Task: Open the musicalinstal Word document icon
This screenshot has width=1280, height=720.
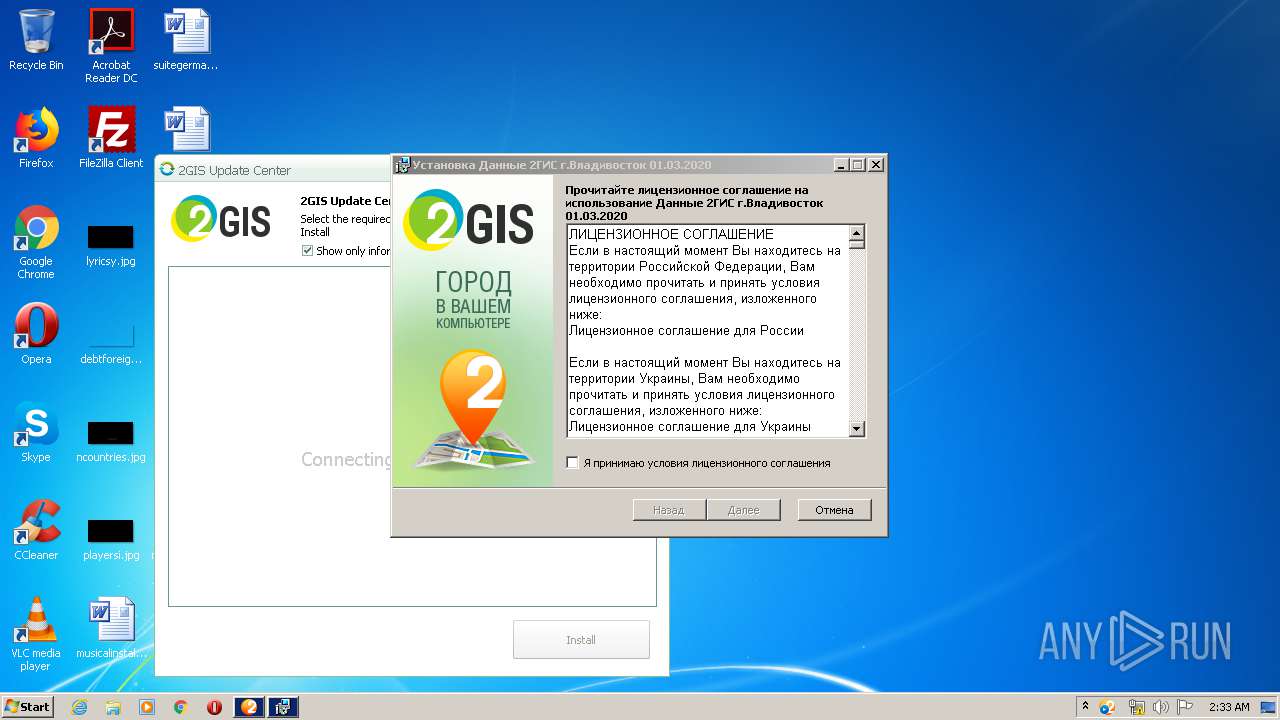Action: pos(111,628)
